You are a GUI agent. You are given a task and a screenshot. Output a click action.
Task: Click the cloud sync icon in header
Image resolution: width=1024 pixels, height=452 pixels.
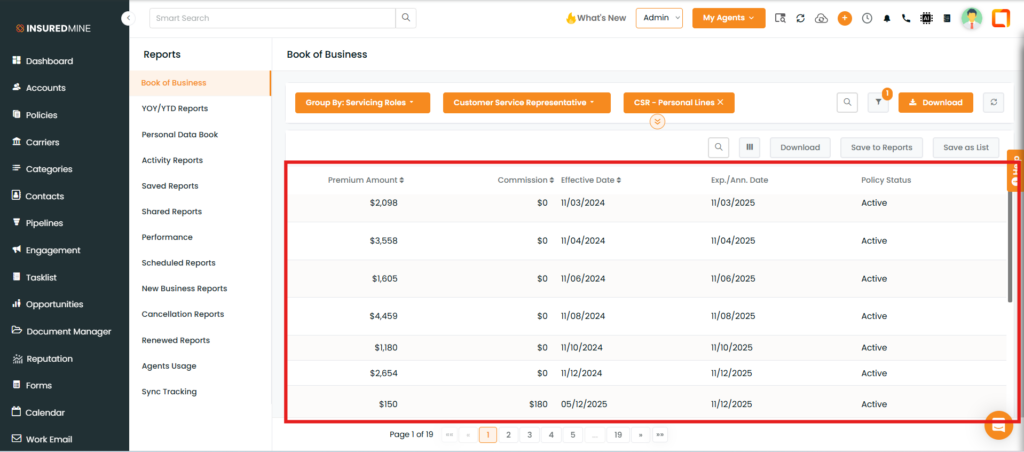tap(822, 18)
